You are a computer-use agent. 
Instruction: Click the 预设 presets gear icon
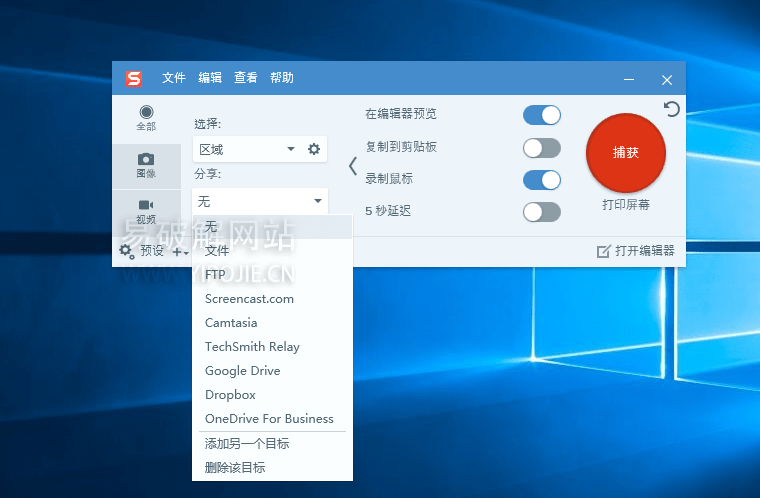tap(127, 251)
